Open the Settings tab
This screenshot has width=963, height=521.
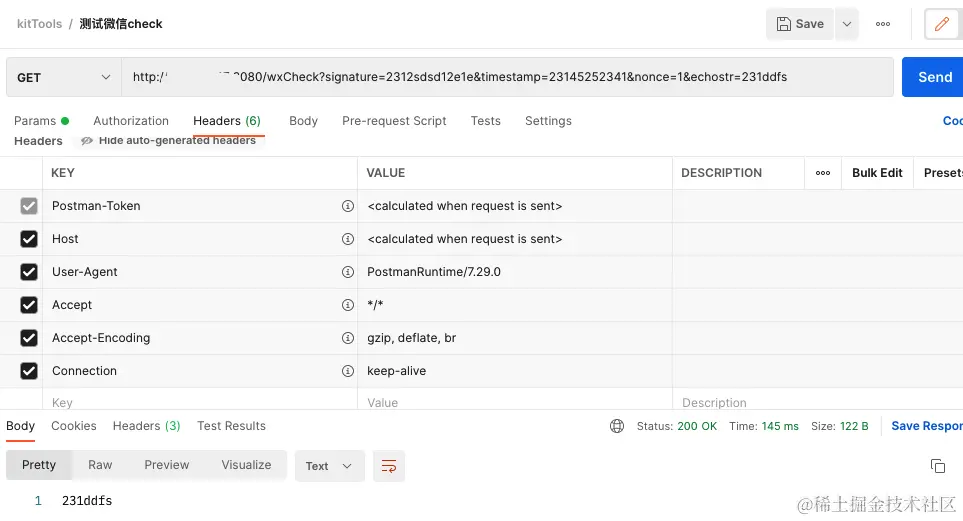tap(548, 121)
